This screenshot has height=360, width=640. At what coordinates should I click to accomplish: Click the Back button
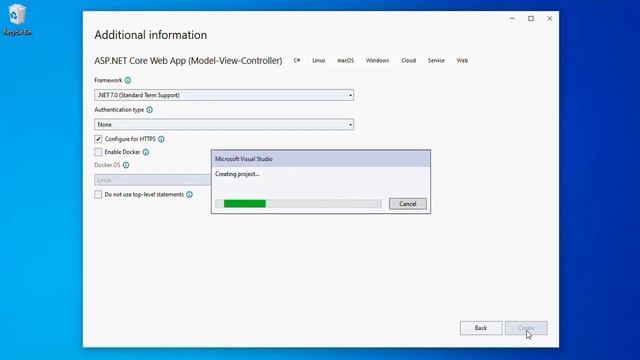pos(481,328)
